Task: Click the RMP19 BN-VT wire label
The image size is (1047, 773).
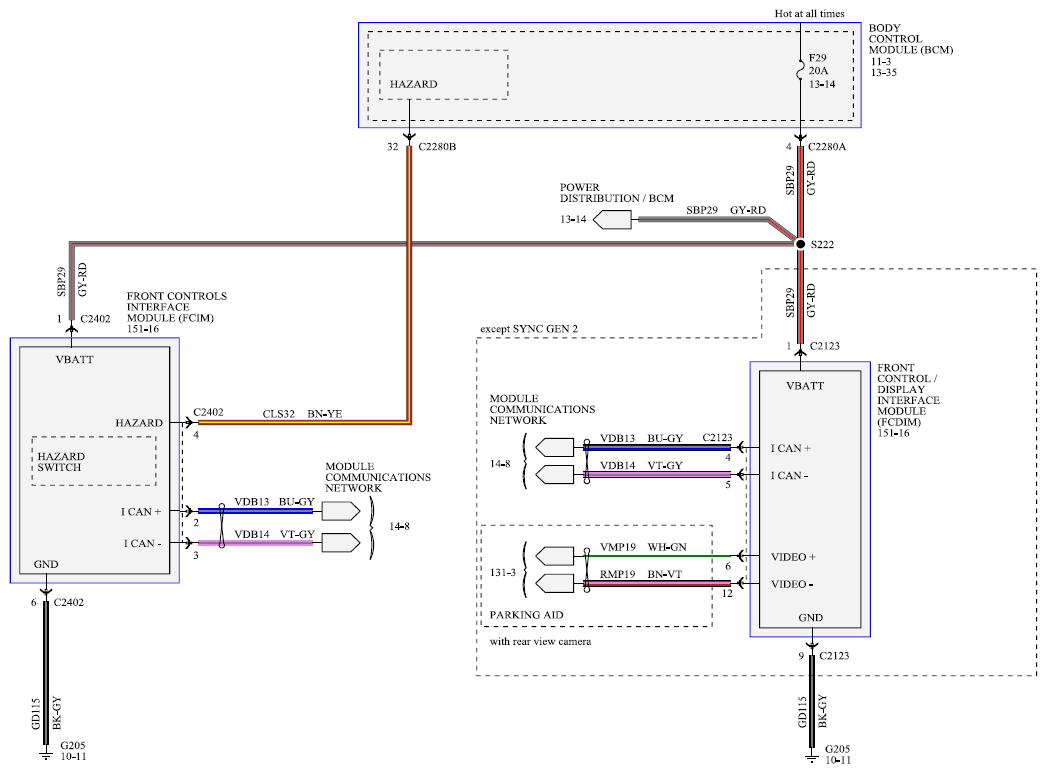Action: pos(641,574)
